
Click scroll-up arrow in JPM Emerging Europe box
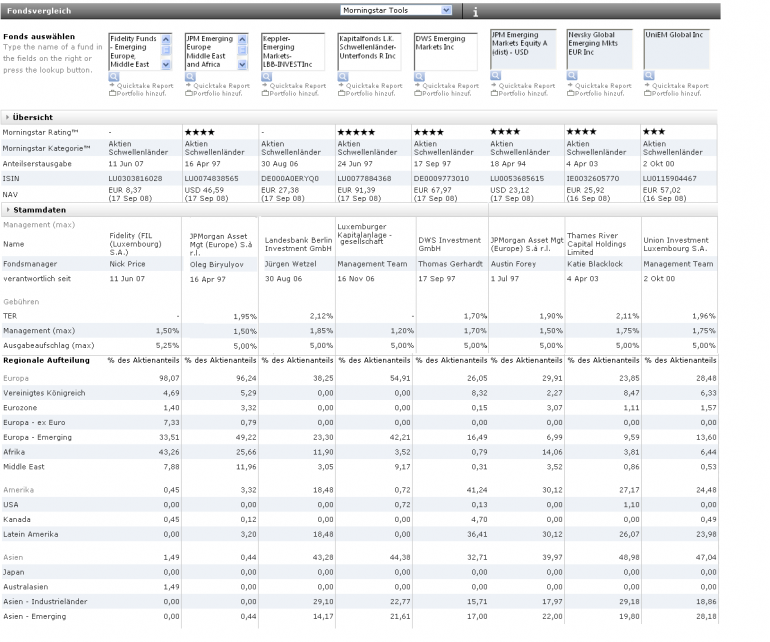coord(243,39)
